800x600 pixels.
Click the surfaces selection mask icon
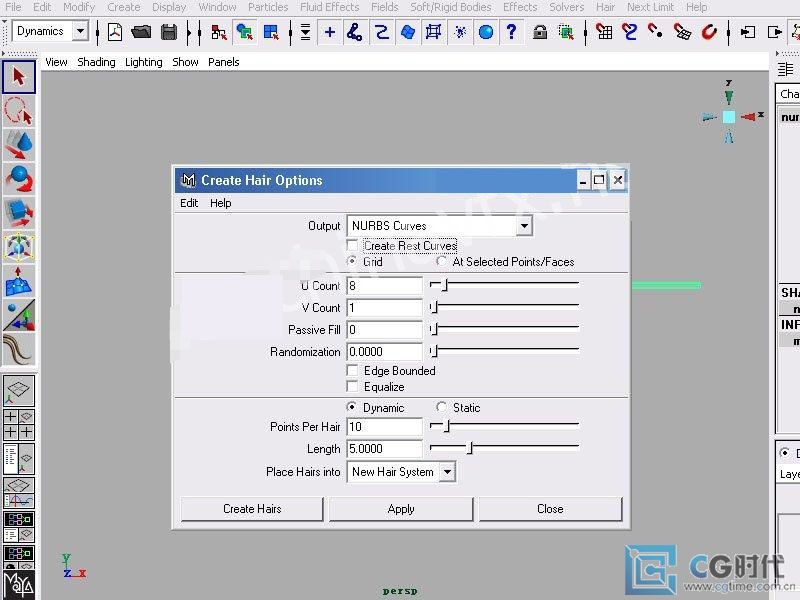[x=408, y=33]
